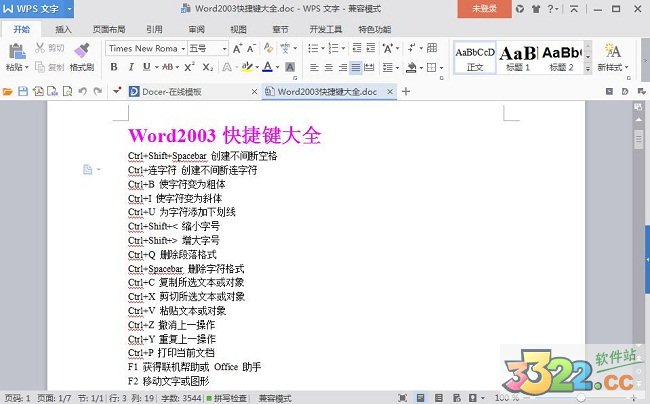Apply the 正文 style
Screen dimensions: 650x404
click(x=475, y=58)
